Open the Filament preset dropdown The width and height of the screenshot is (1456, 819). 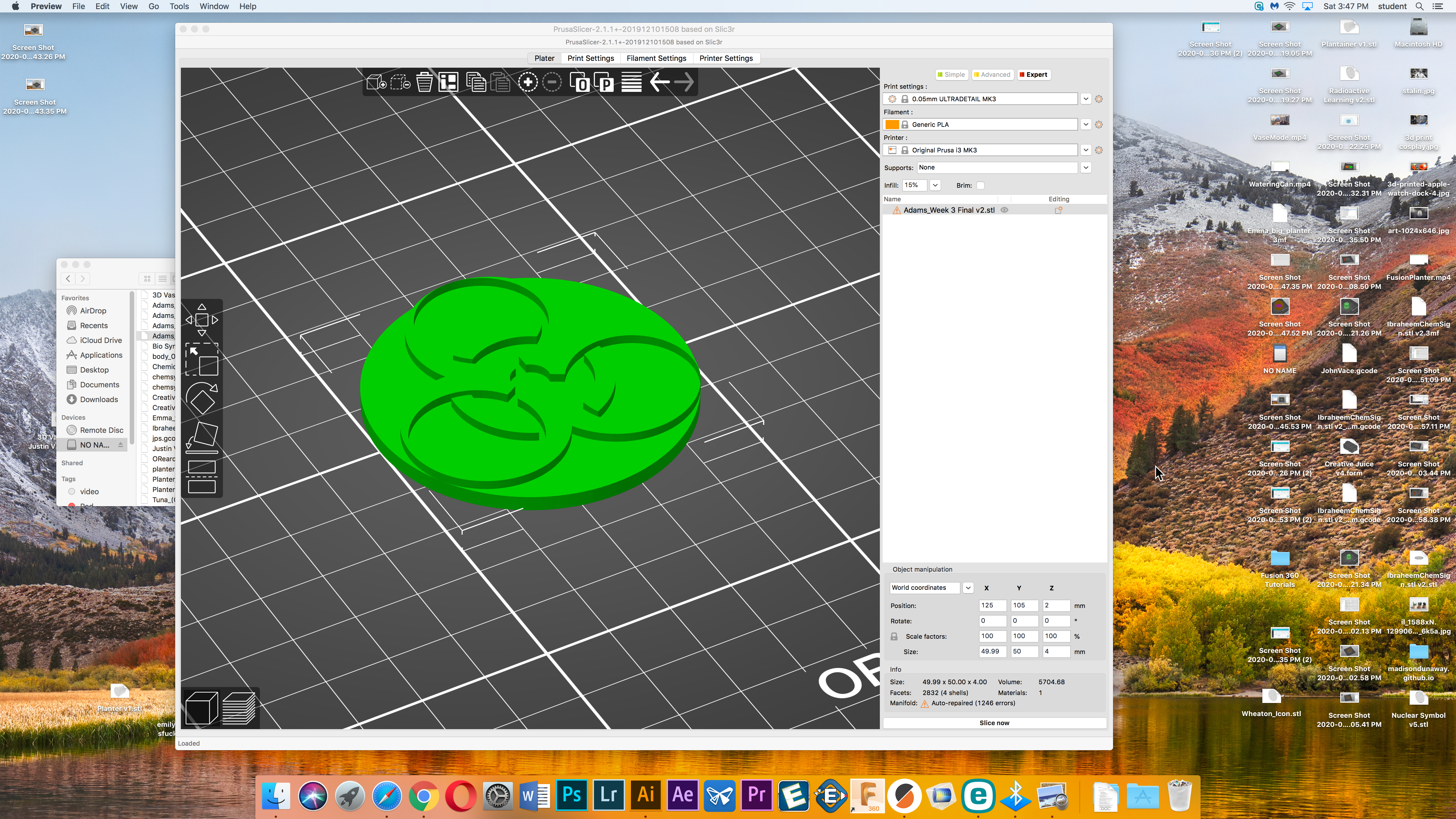pos(1086,124)
